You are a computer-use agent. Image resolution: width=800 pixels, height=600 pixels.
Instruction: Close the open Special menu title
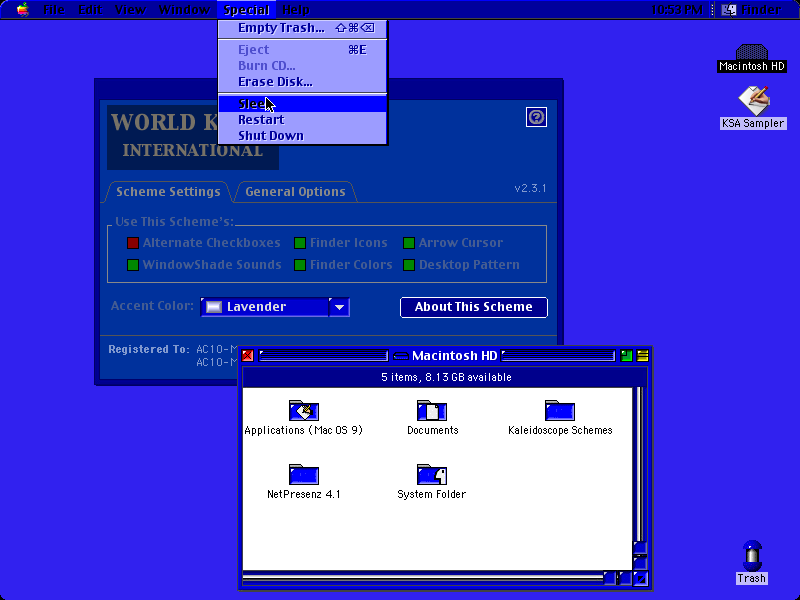[x=246, y=9]
